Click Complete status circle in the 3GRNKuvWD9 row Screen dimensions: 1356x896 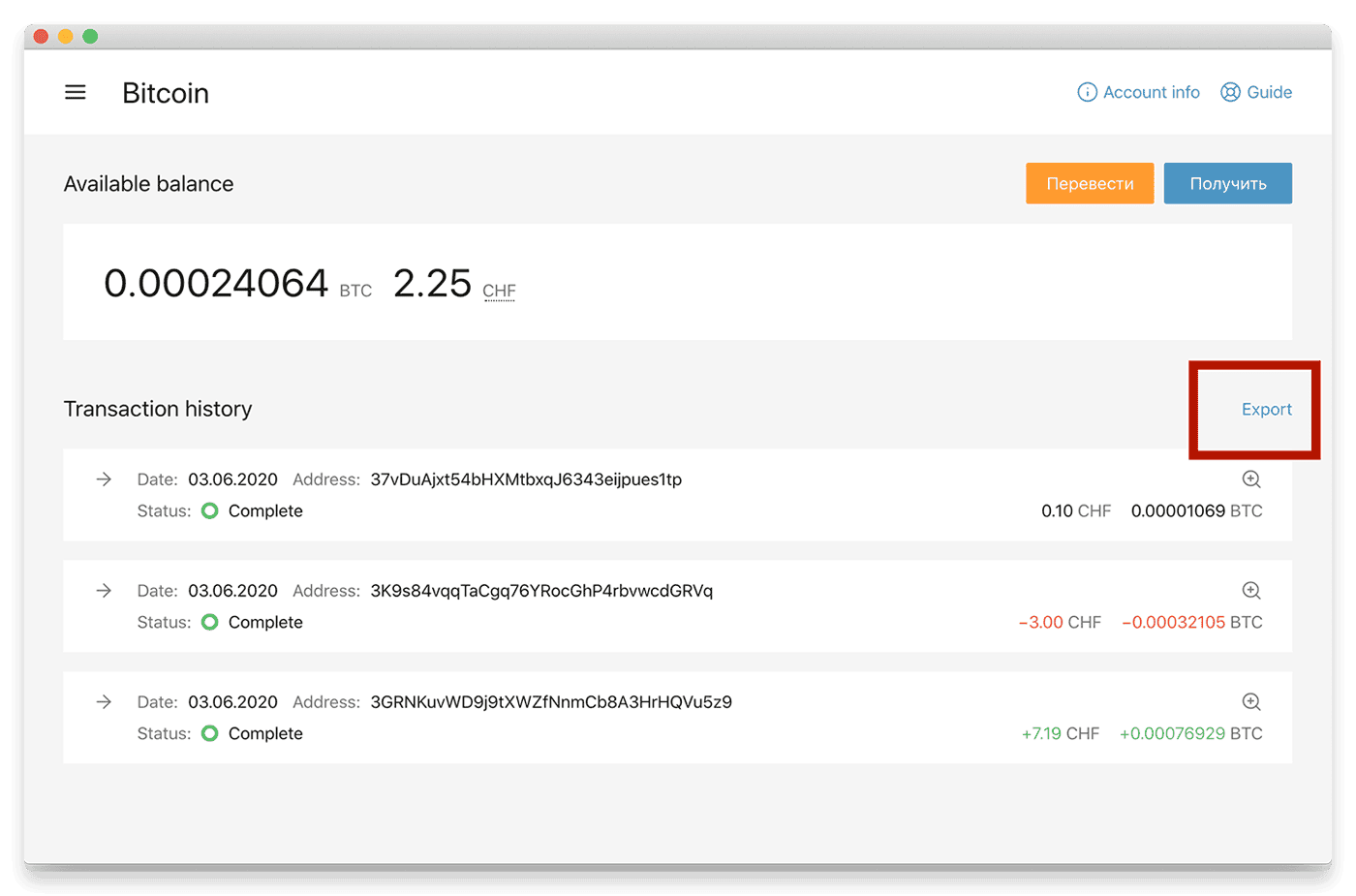(x=210, y=733)
